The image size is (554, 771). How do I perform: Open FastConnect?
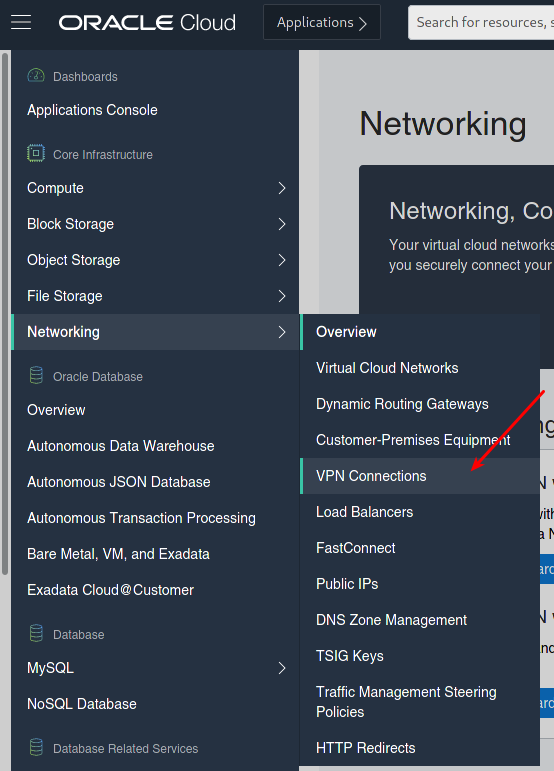tap(420, 548)
